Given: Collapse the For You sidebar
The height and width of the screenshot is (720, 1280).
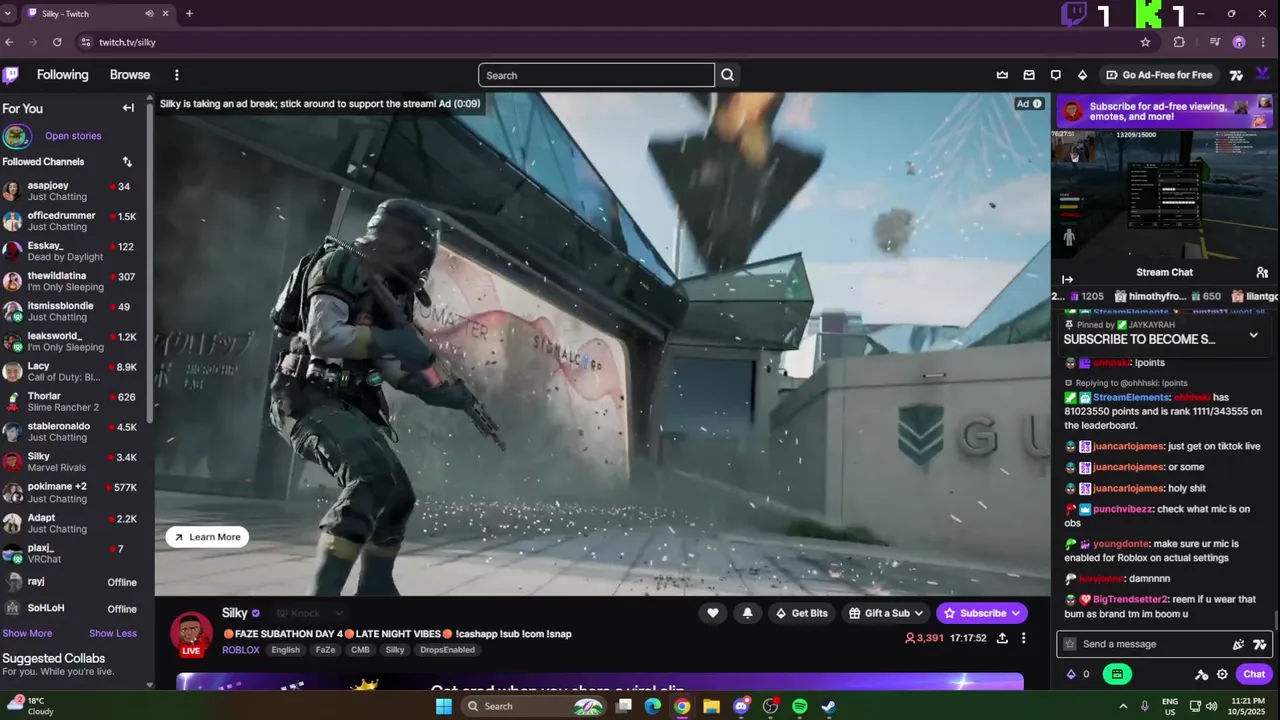Looking at the screenshot, I should point(128,108).
